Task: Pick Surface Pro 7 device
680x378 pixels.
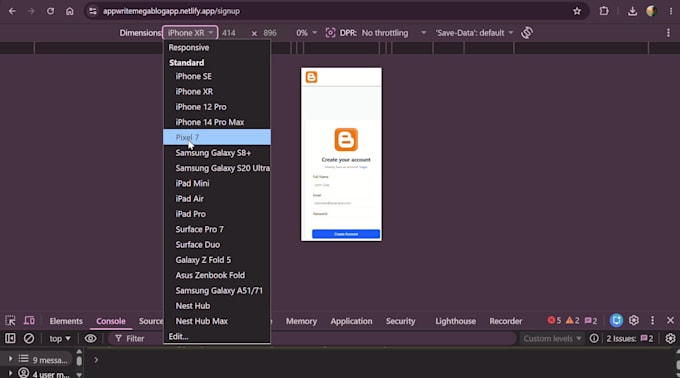Action: coord(217,229)
